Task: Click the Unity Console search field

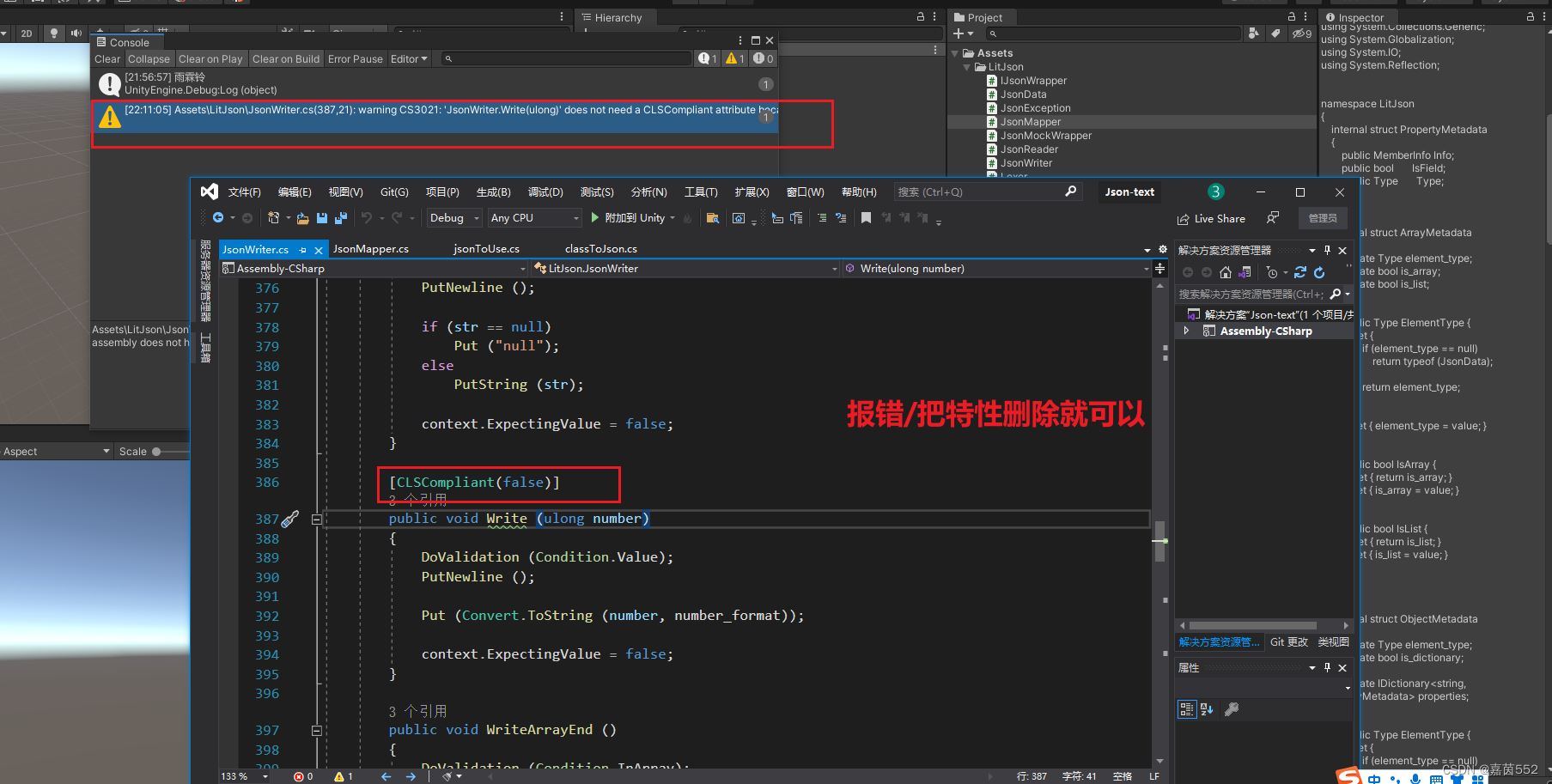Action: pos(566,58)
